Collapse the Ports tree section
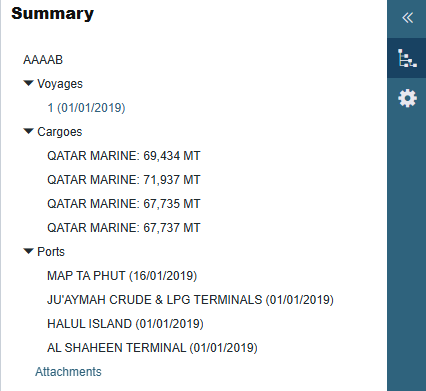The height and width of the screenshot is (391, 426). (29, 251)
